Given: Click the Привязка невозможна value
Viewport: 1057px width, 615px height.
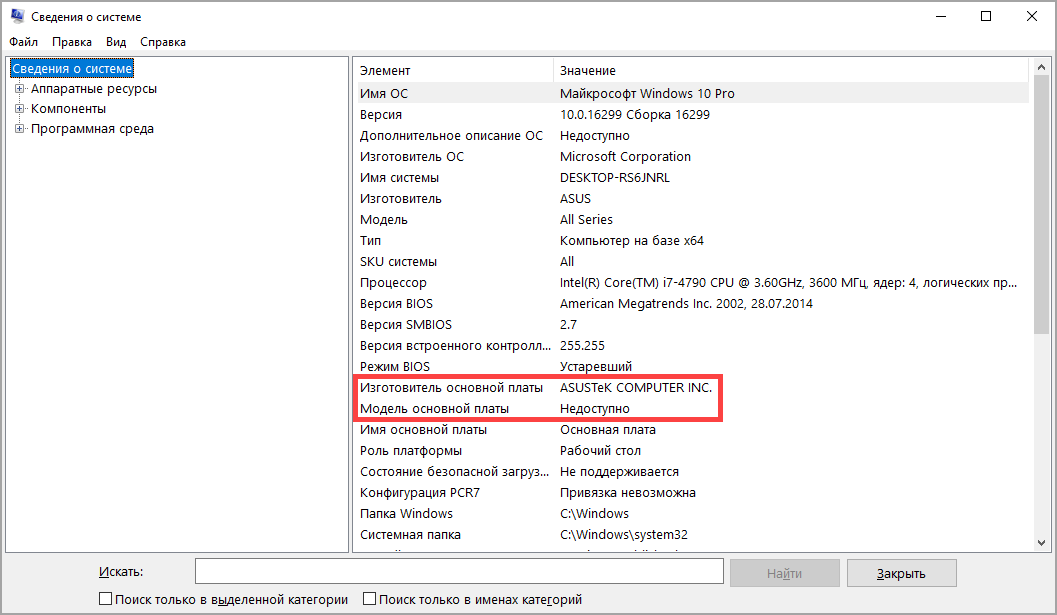Looking at the screenshot, I should tap(628, 492).
